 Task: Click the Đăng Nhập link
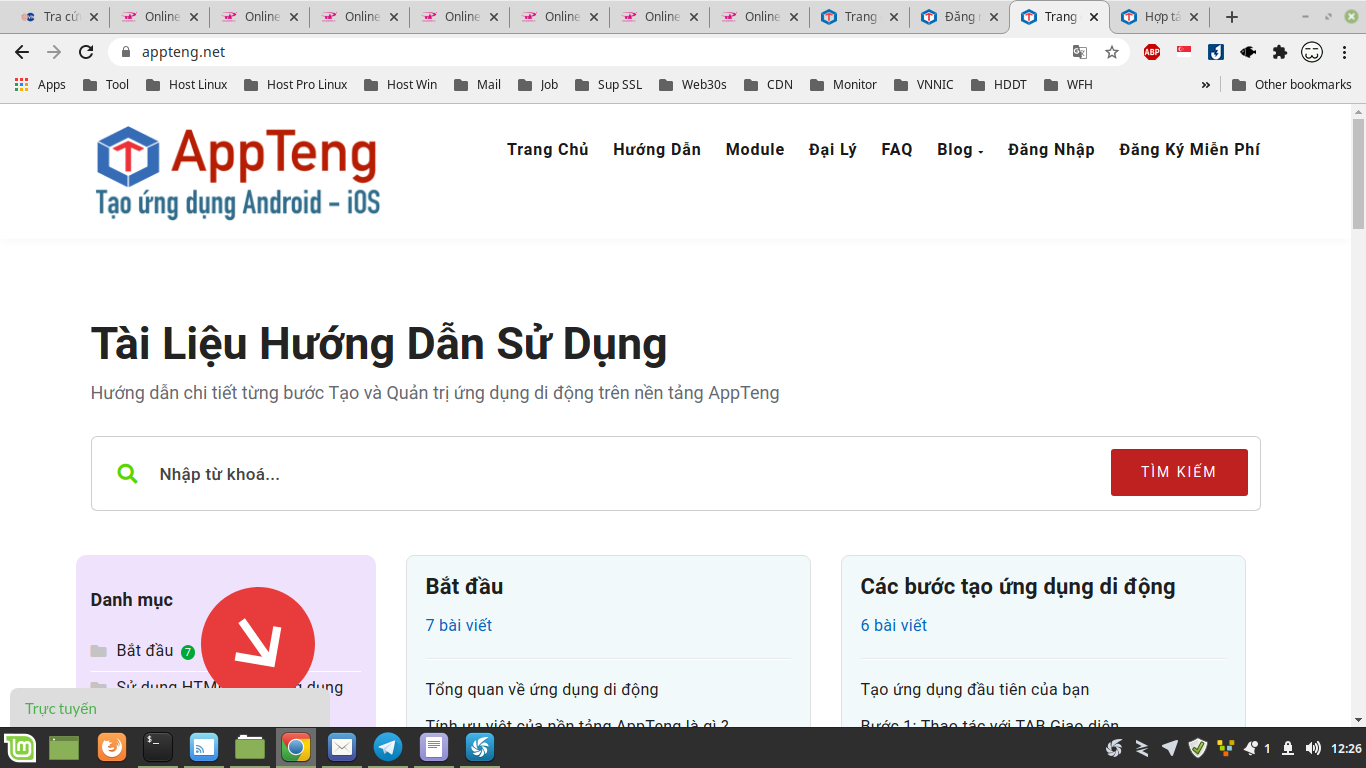click(1051, 149)
